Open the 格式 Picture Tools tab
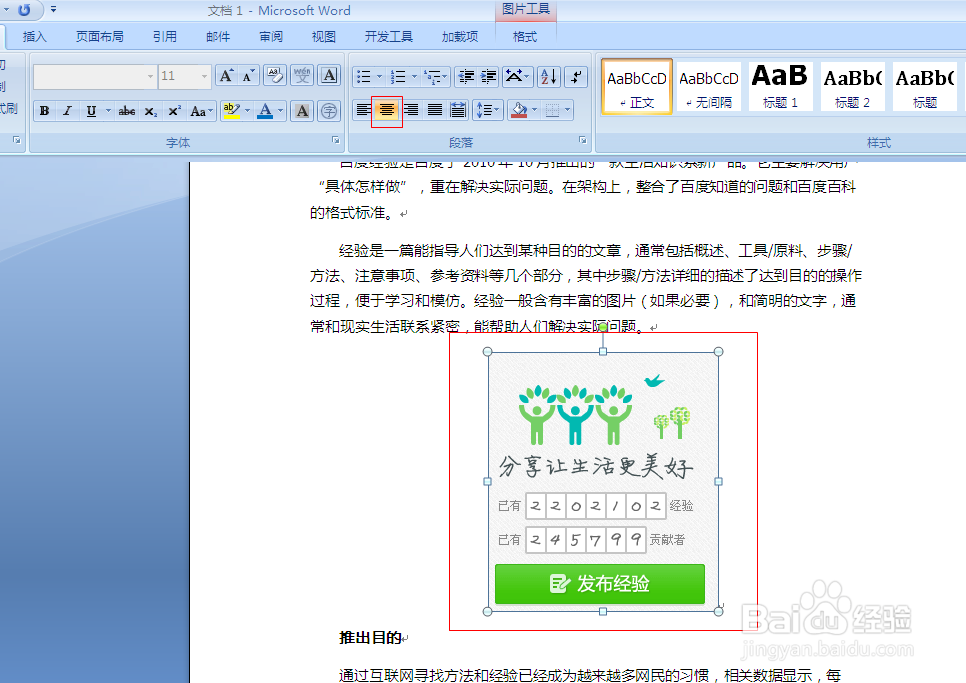 [x=525, y=36]
